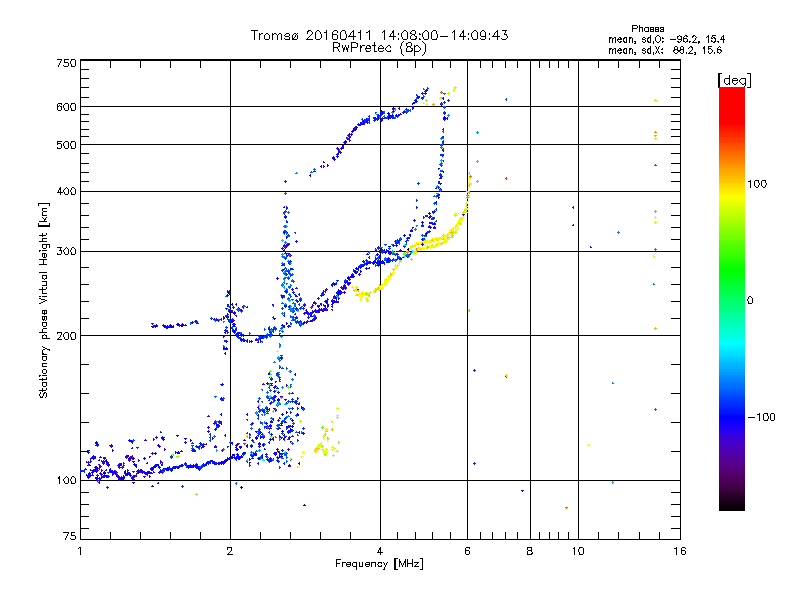Click the y-axis label "Stationary phase Virtual Height [km]"
The image size is (800, 600).
pos(43,301)
